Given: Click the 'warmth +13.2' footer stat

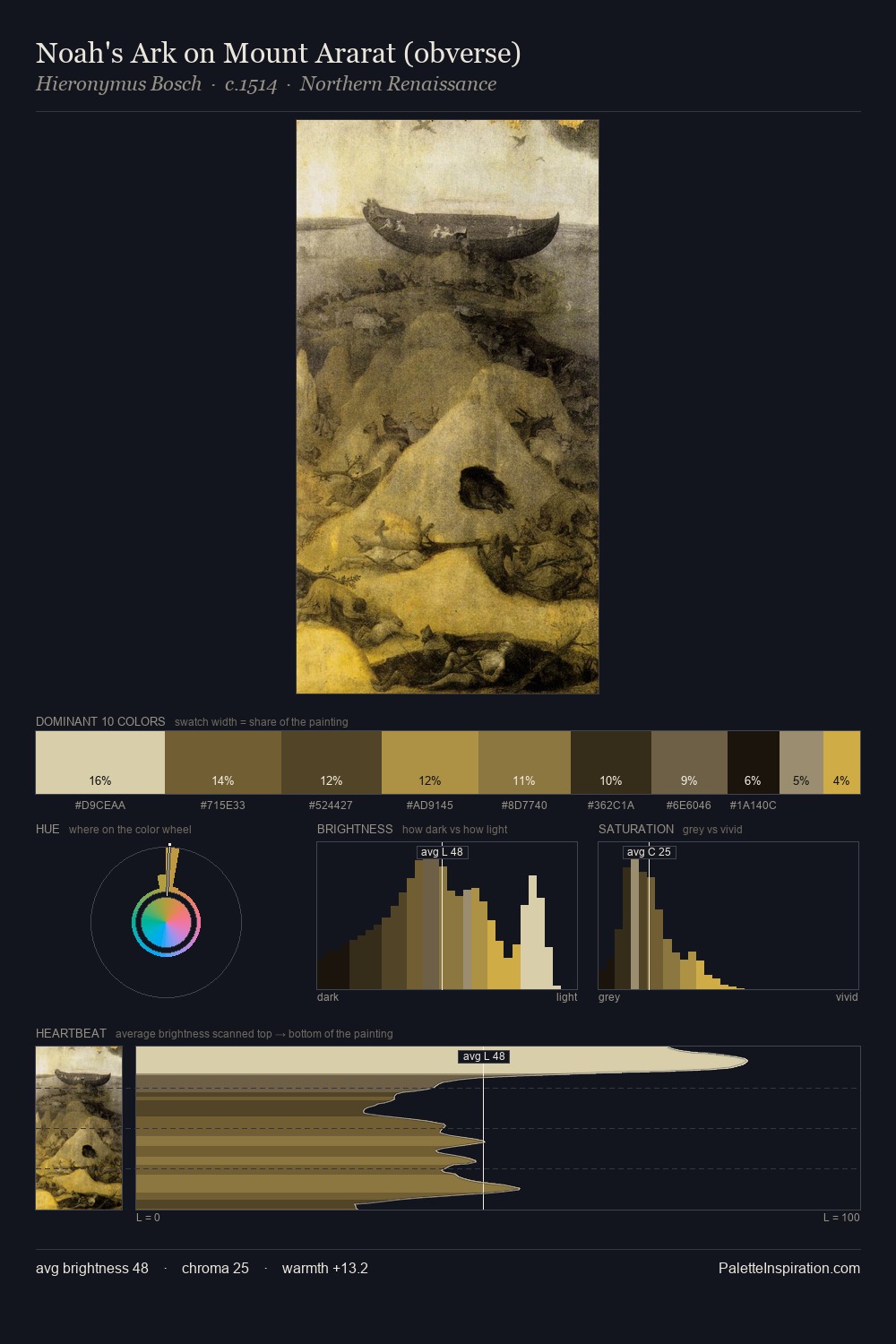Looking at the screenshot, I should click(x=325, y=1268).
